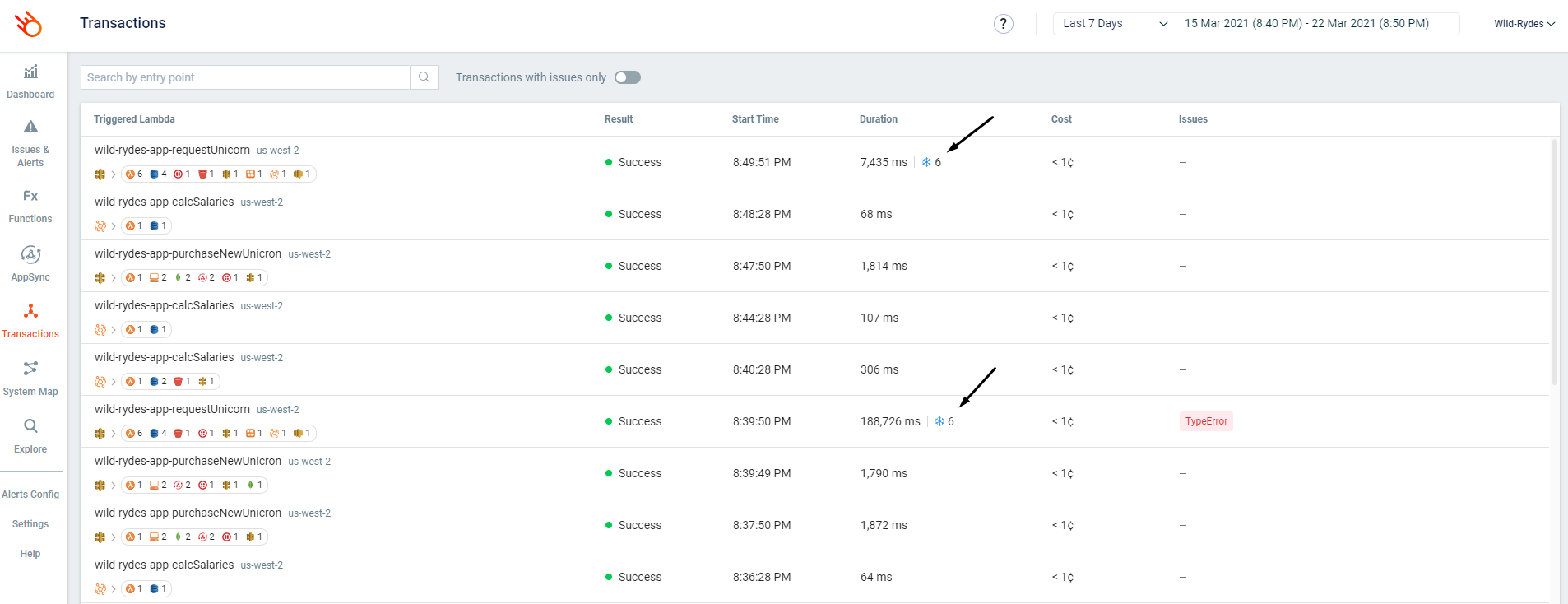Open wild-rydes-app-calcSalaries transaction at 8:44:28 PM

coord(164,305)
